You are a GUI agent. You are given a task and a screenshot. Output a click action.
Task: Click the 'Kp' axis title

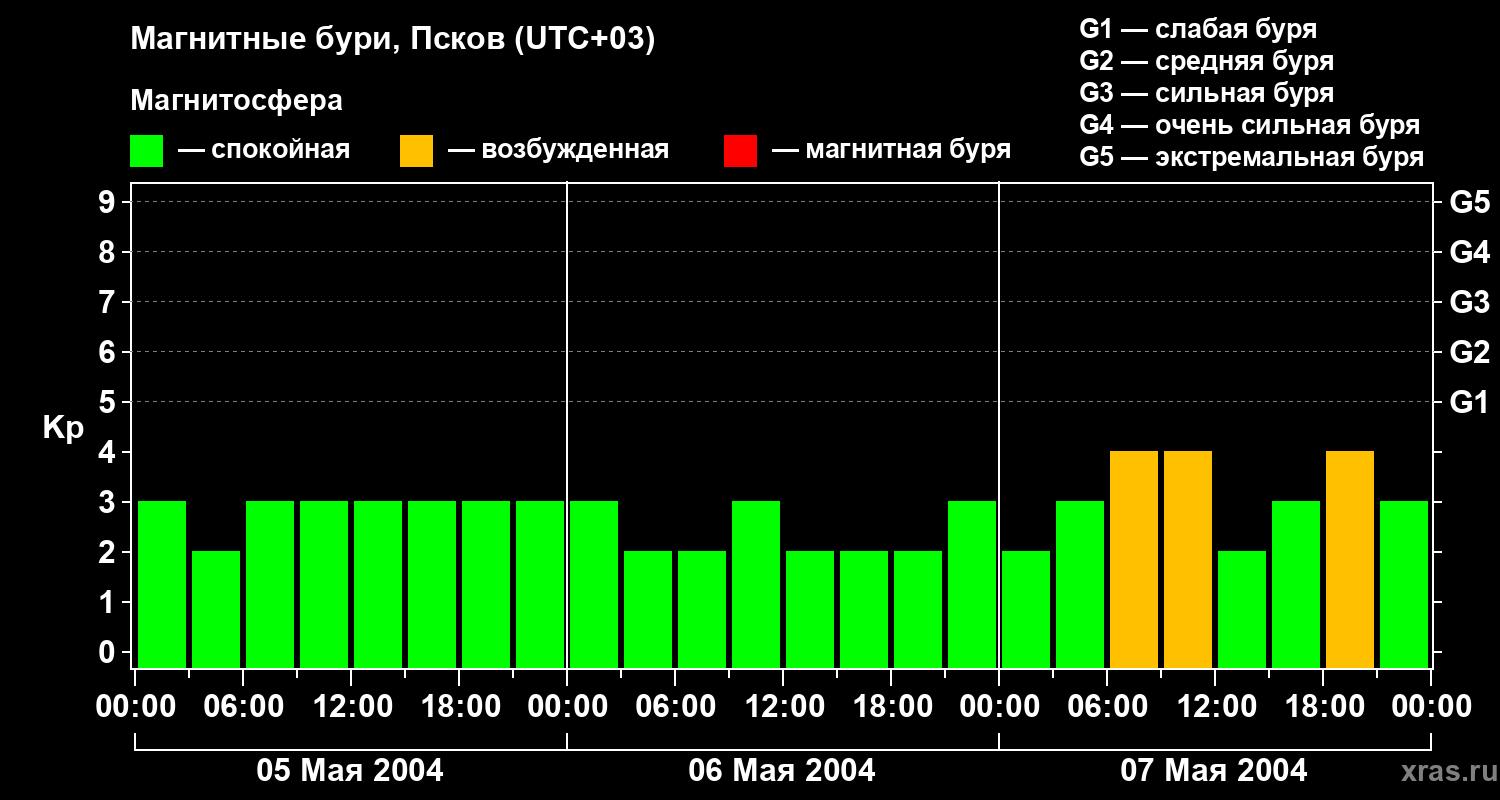[x=63, y=428]
